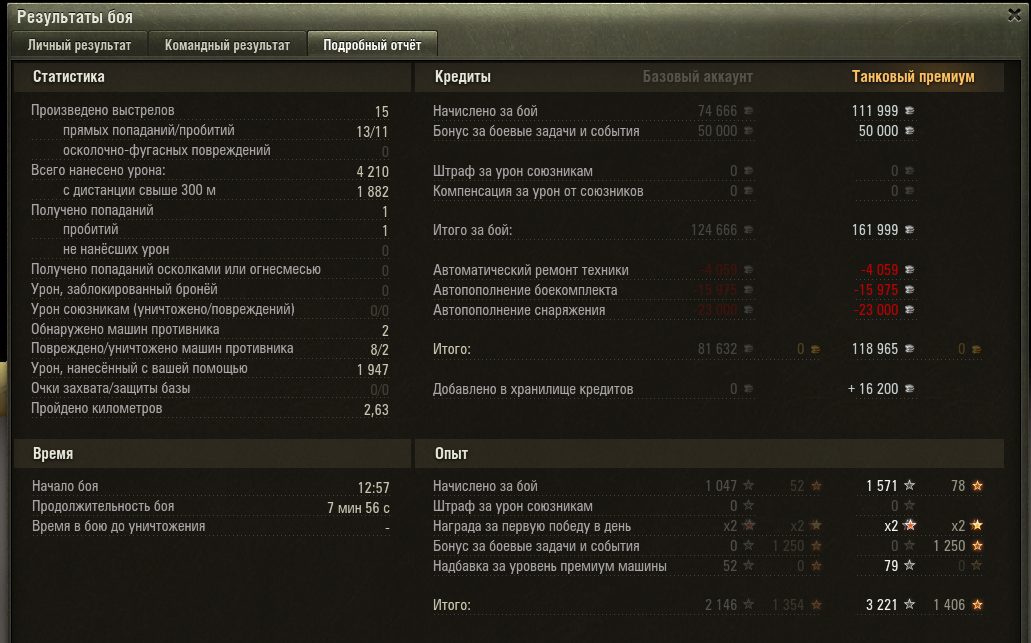
Task: Click star icon beside total 3 221
Action: click(x=909, y=604)
